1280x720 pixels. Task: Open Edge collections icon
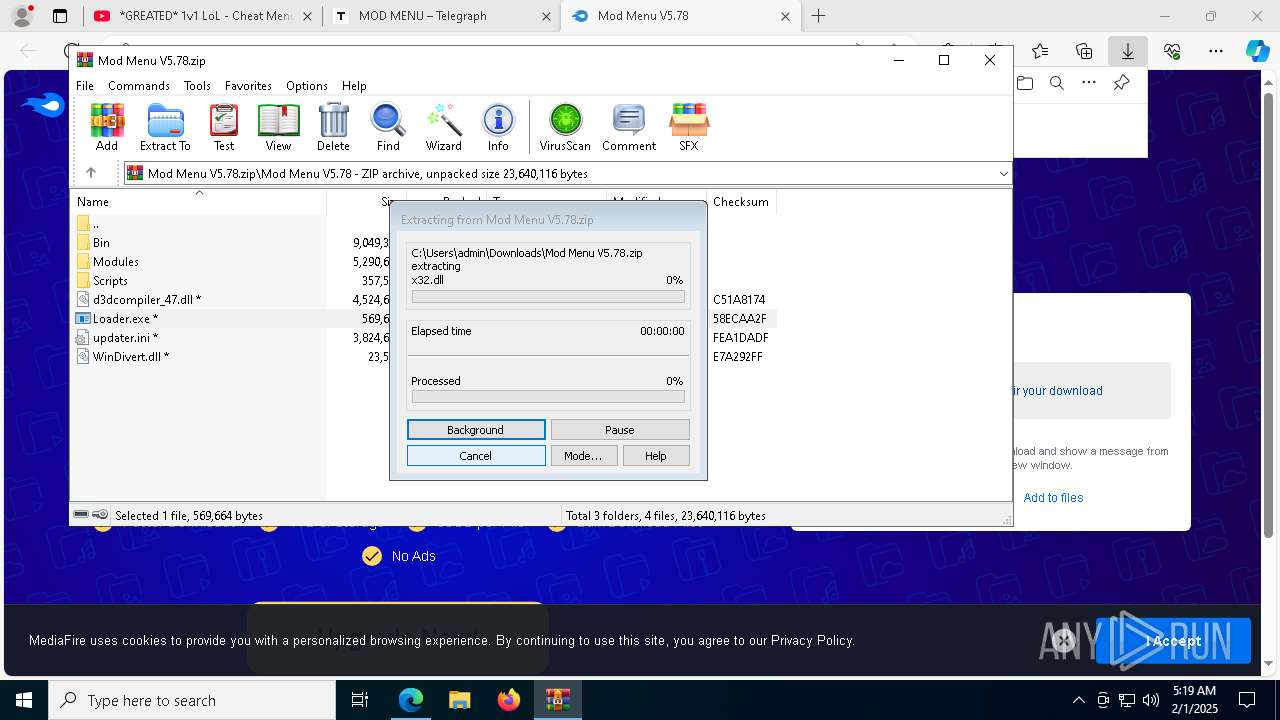[x=1084, y=51]
